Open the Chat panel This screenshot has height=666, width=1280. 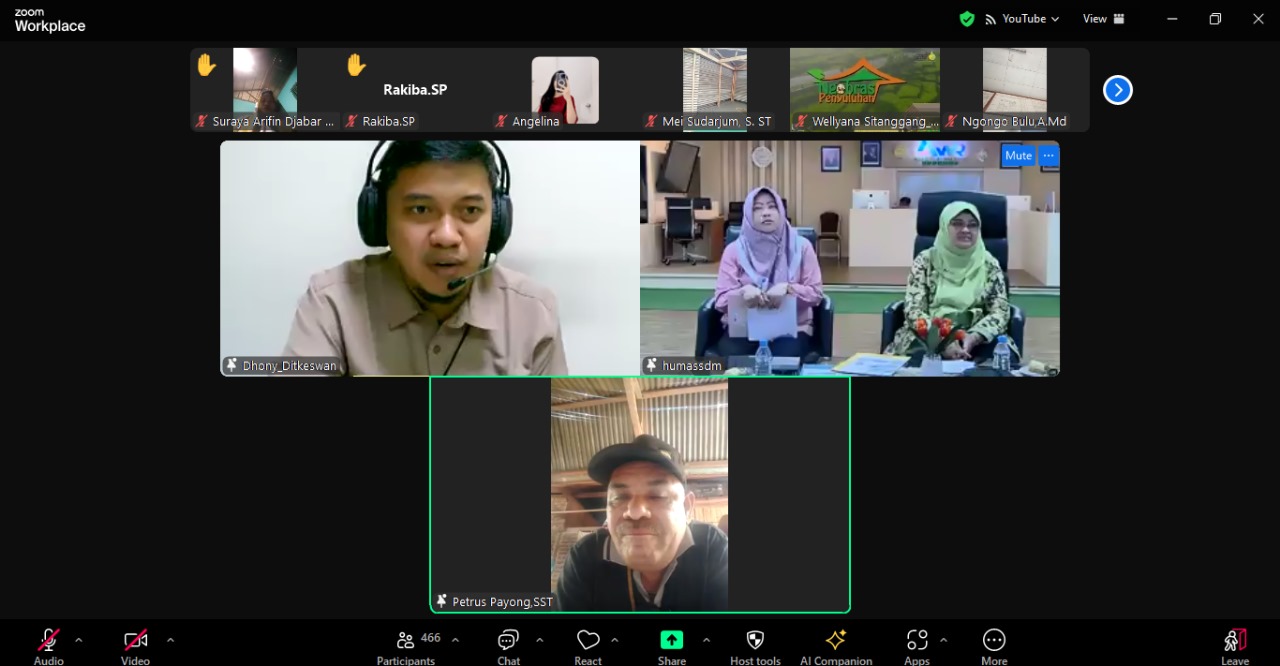click(x=508, y=641)
